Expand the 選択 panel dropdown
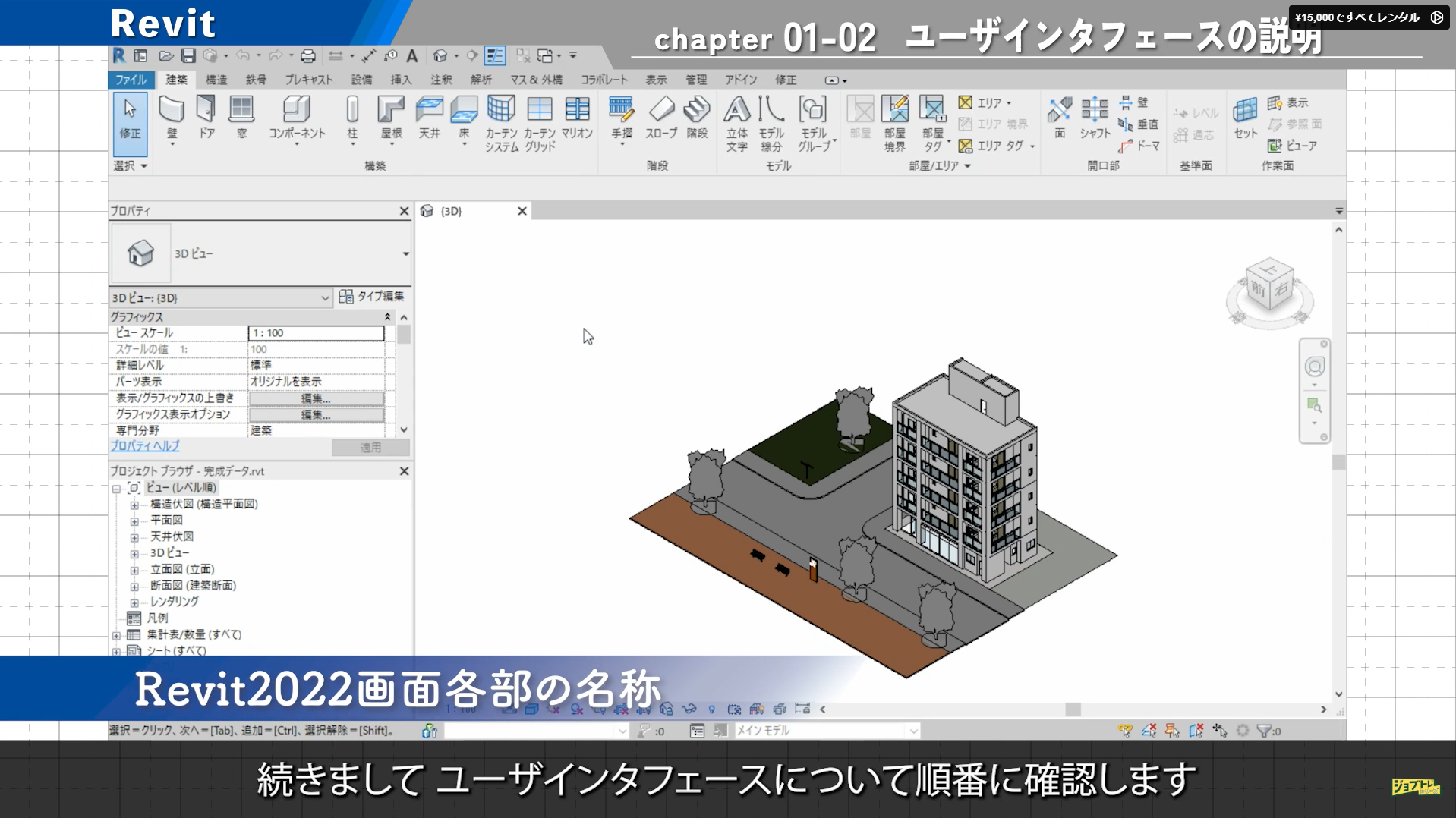 [x=130, y=165]
